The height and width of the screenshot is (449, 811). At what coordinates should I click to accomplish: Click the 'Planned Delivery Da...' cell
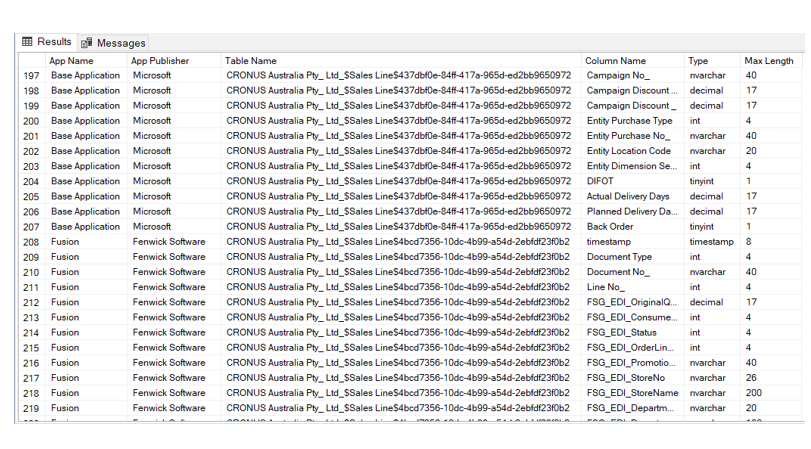(x=632, y=212)
